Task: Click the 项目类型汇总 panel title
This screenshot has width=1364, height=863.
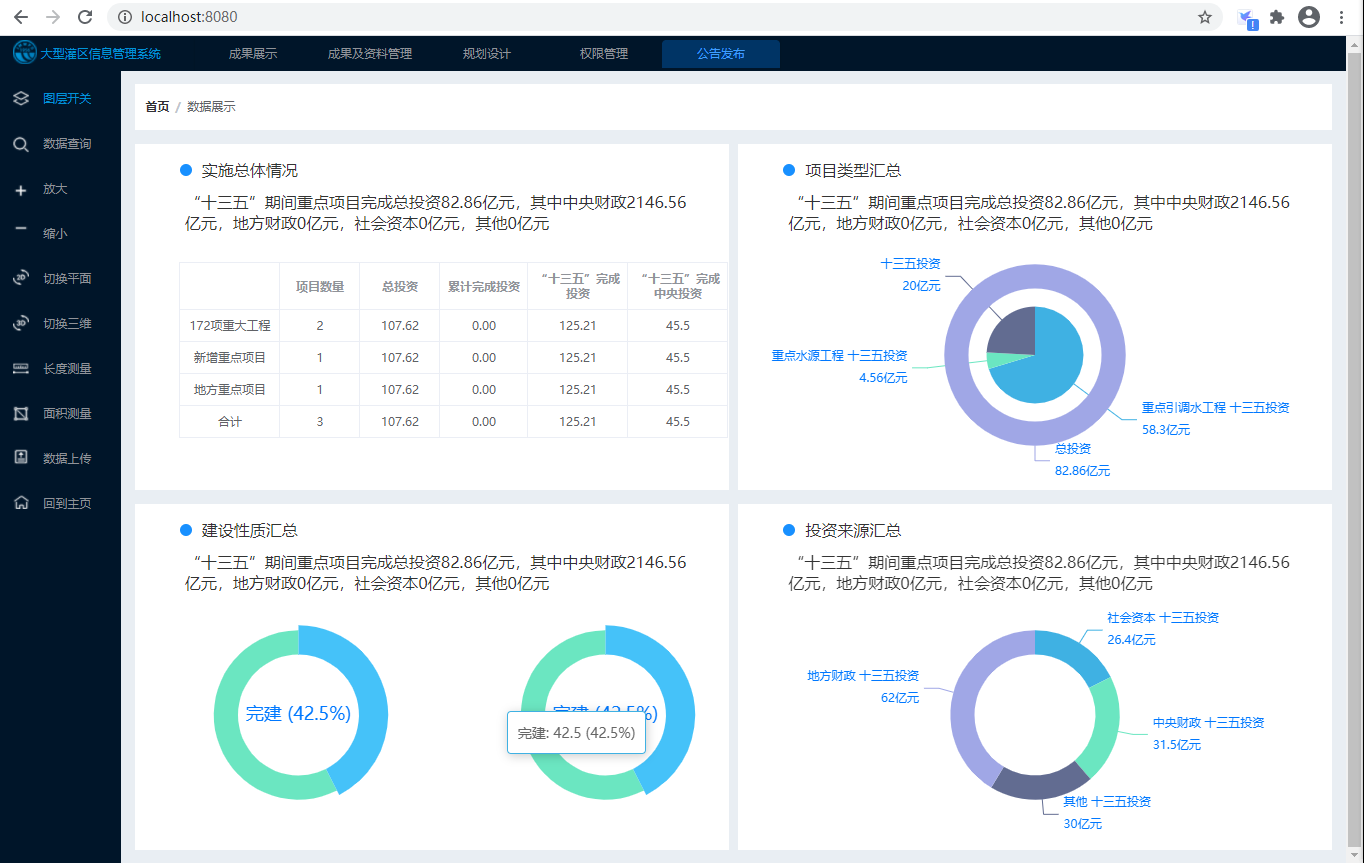Action: coord(853,171)
